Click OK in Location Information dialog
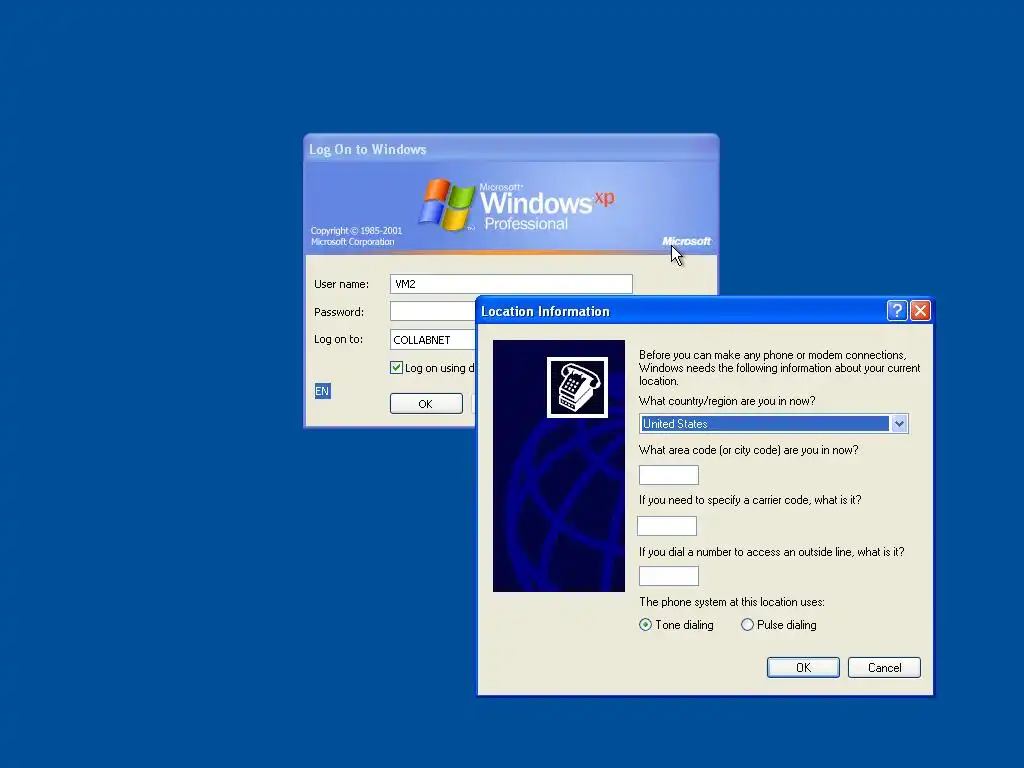Screen dimensions: 1024x768 click(x=803, y=667)
